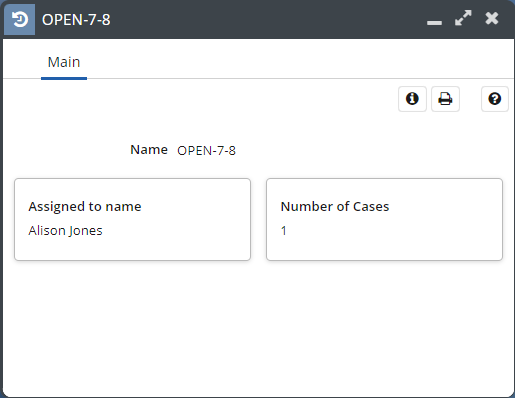Close the OPEN-7-8 window

coord(492,18)
